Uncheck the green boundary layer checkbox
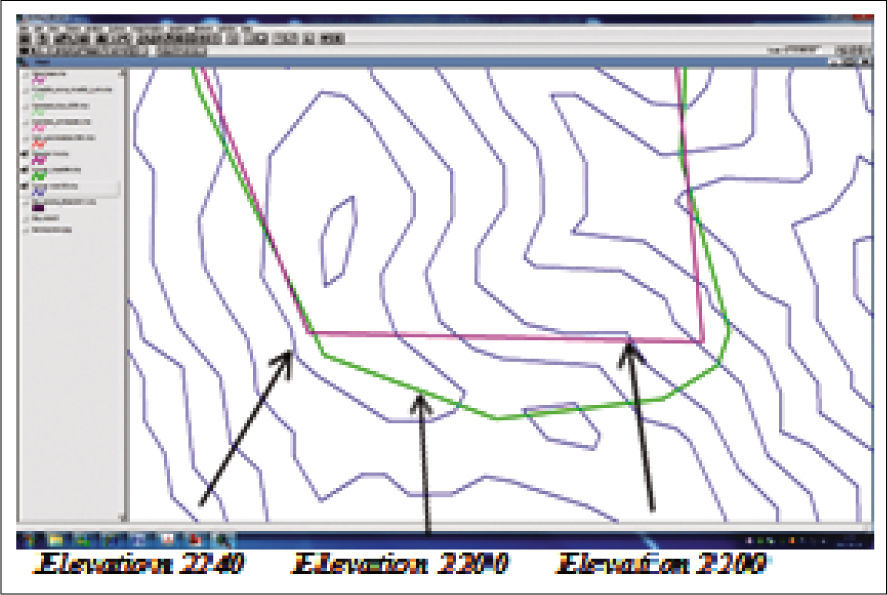The height and width of the screenshot is (595, 887). click(x=25, y=169)
